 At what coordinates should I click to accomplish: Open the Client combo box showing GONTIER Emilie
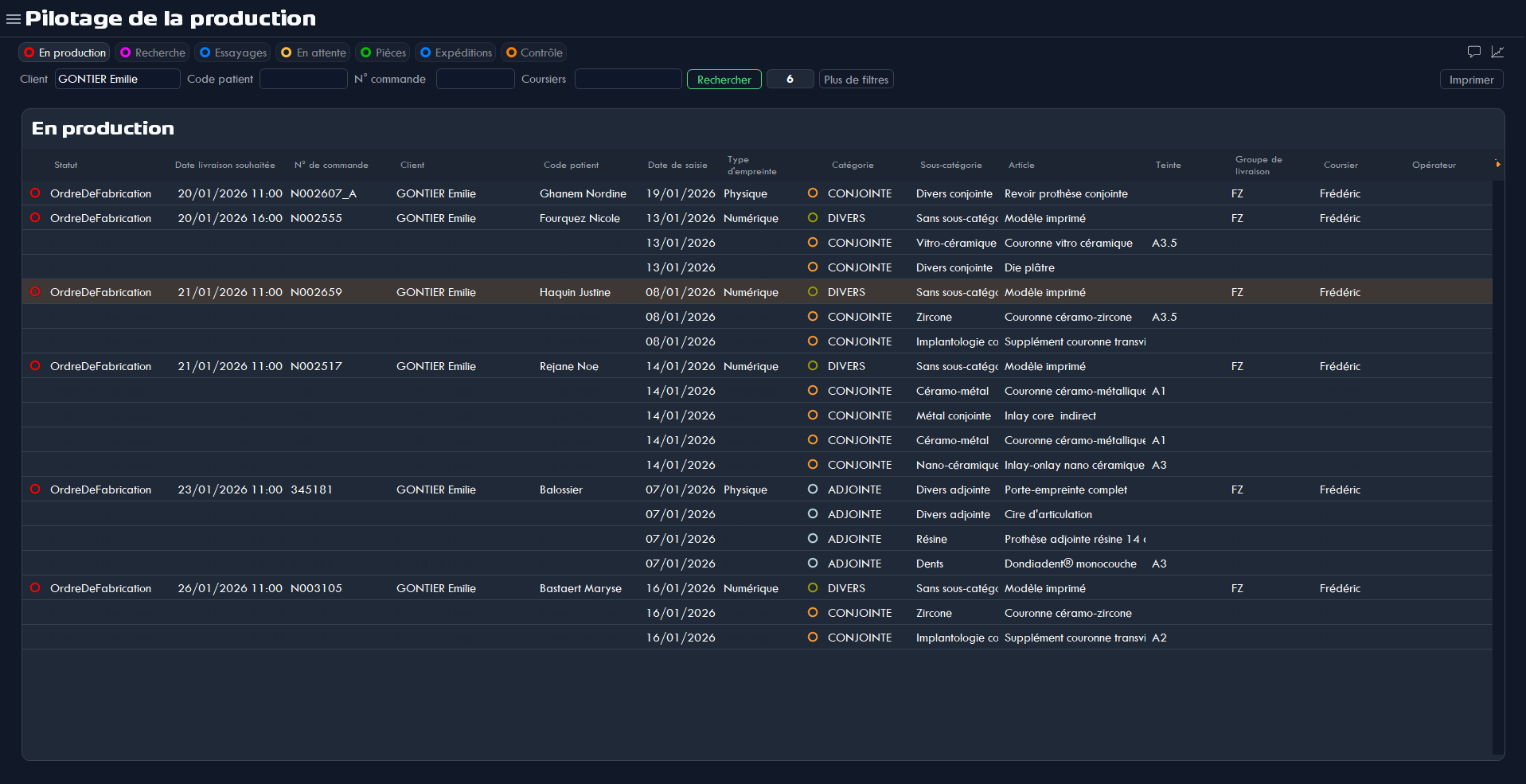click(x=117, y=79)
